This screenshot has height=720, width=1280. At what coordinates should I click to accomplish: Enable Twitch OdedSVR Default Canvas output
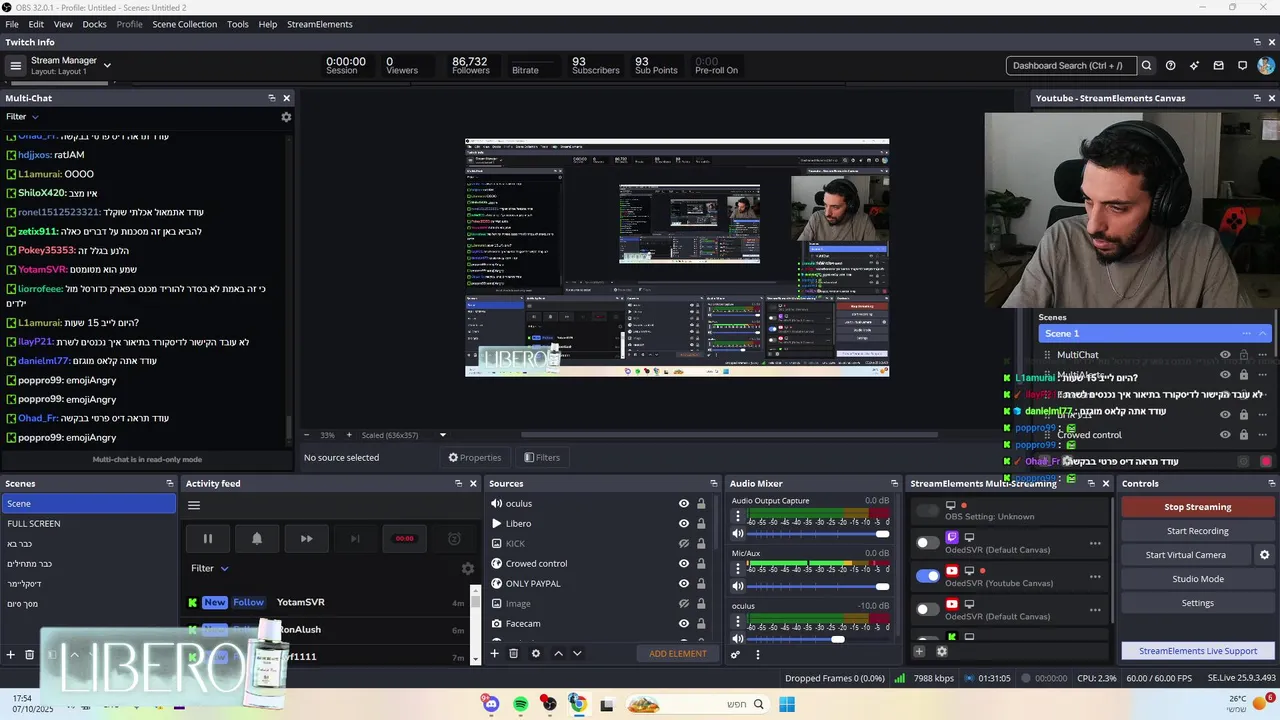pos(928,543)
